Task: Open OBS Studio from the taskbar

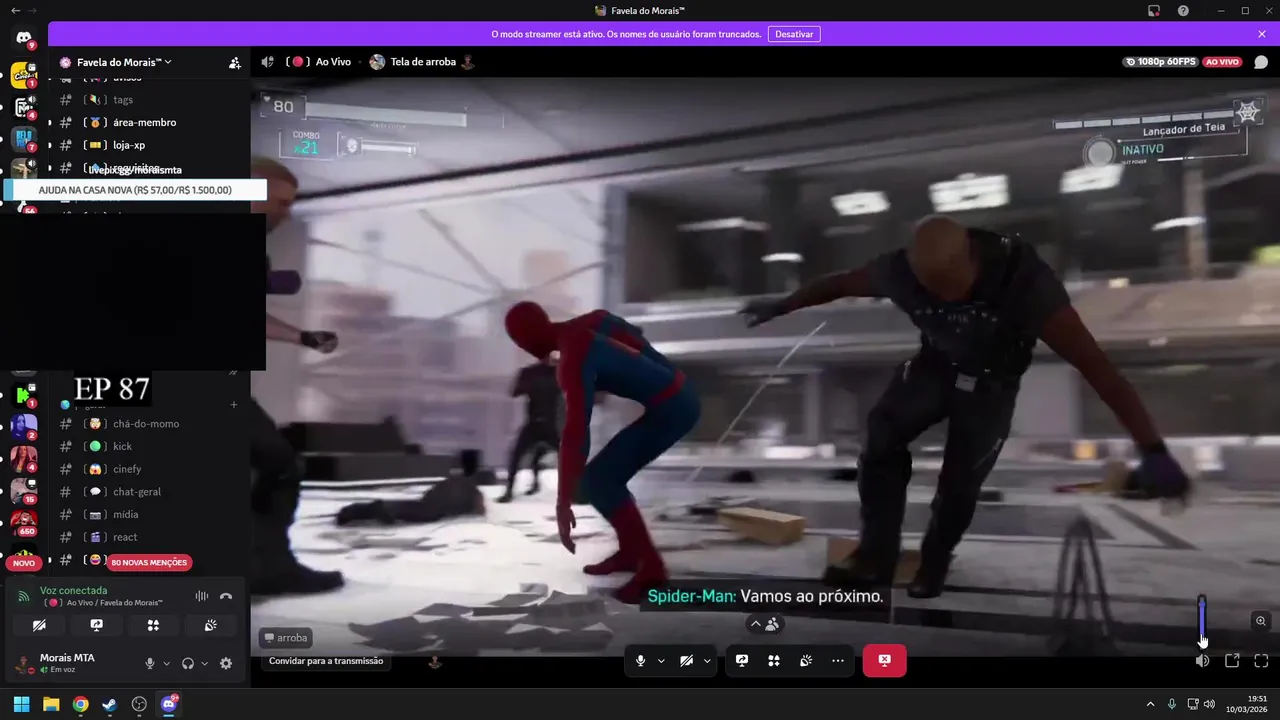Action: [139, 704]
